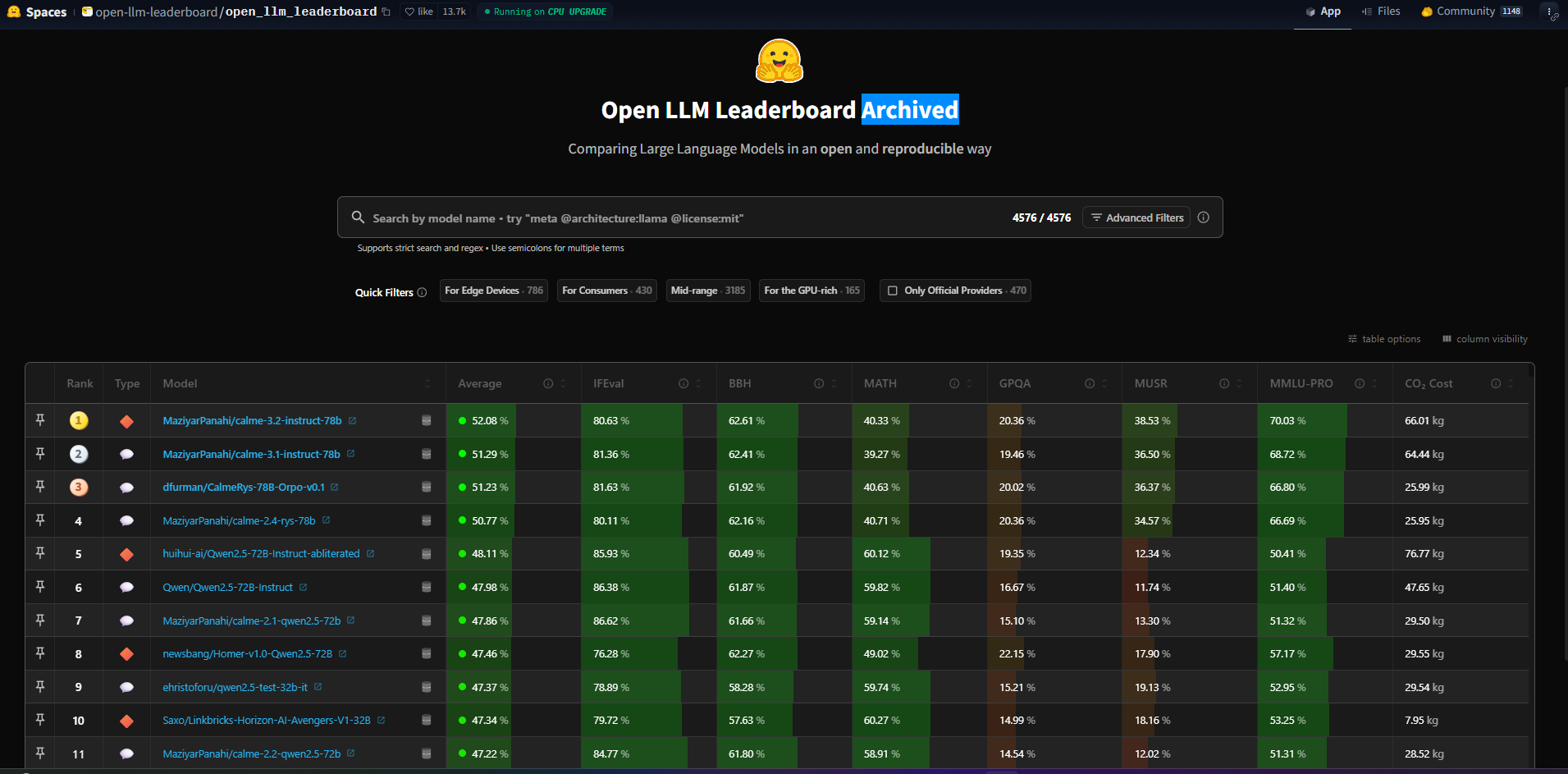The width and height of the screenshot is (1568, 774).
Task: Sort by the GPQA column arrows
Action: pos(1104,383)
